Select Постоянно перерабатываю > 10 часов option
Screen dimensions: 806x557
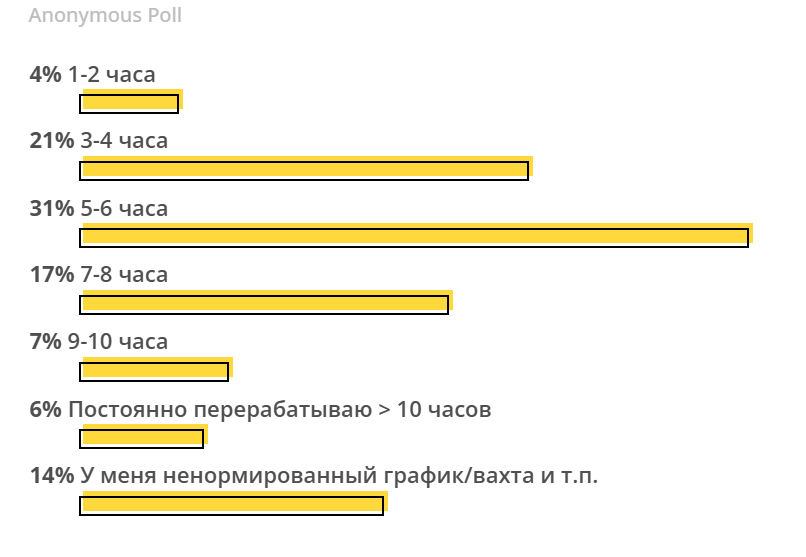(x=280, y=409)
